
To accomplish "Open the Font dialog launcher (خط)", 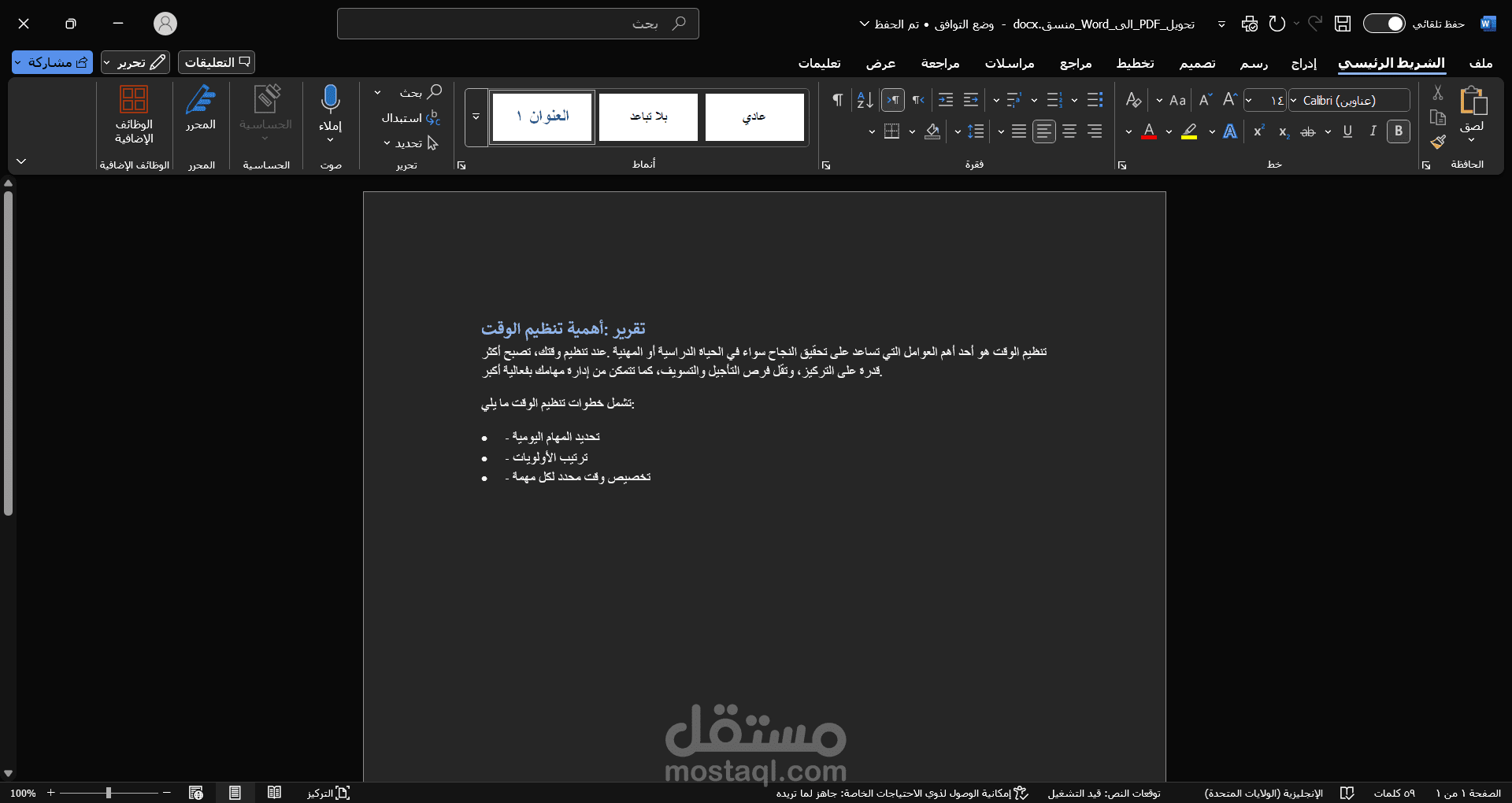I will [1121, 165].
